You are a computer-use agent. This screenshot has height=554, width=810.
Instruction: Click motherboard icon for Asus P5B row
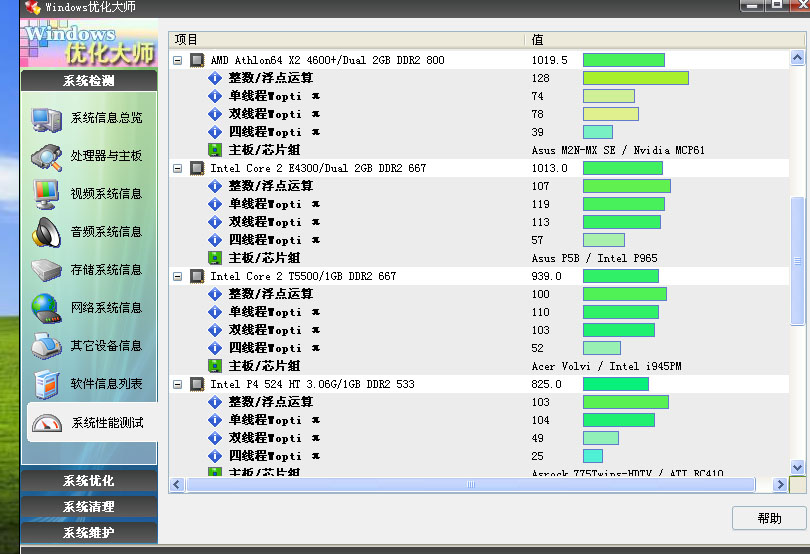tap(215, 258)
